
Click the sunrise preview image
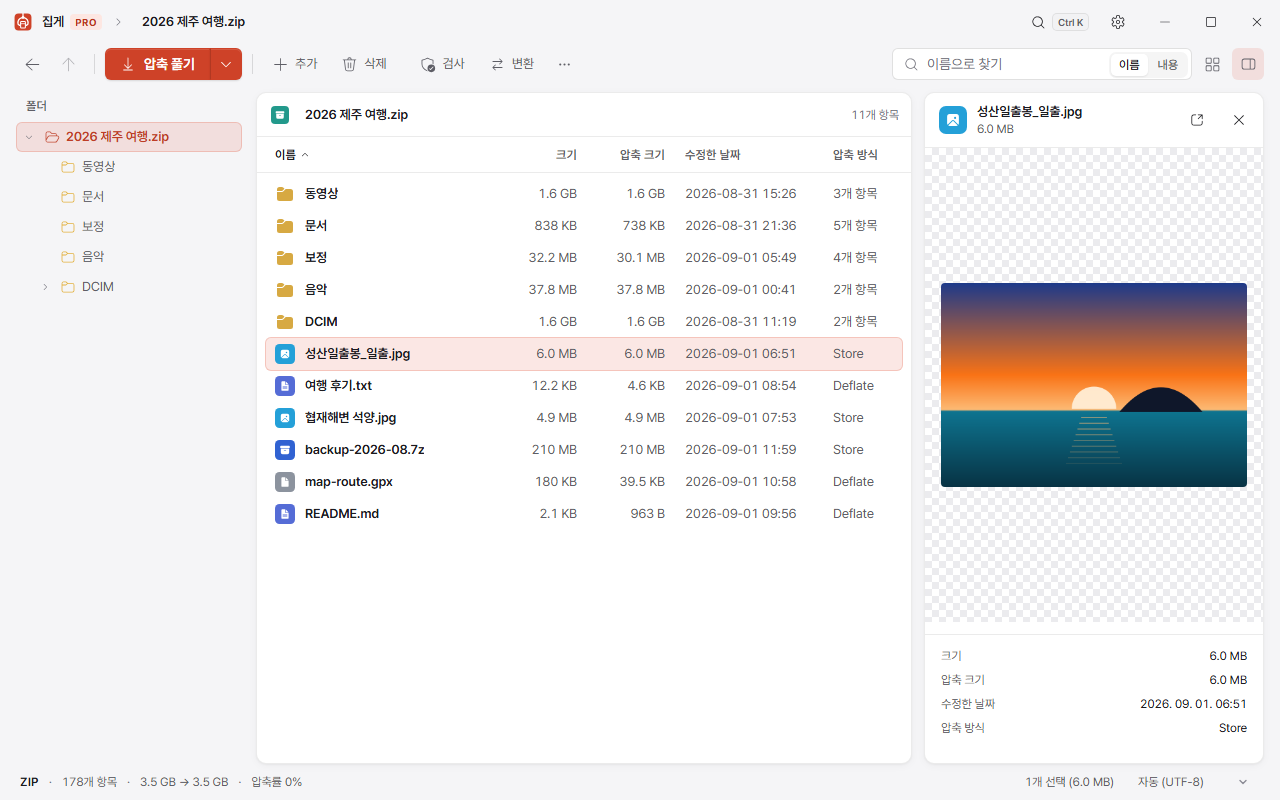(1094, 385)
